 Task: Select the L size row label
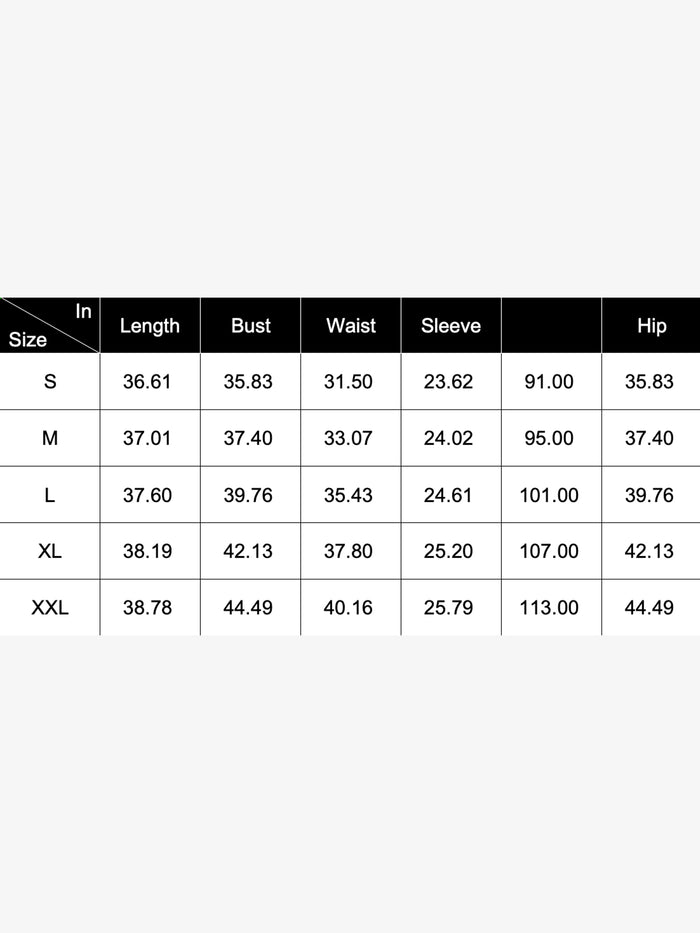coord(50,495)
